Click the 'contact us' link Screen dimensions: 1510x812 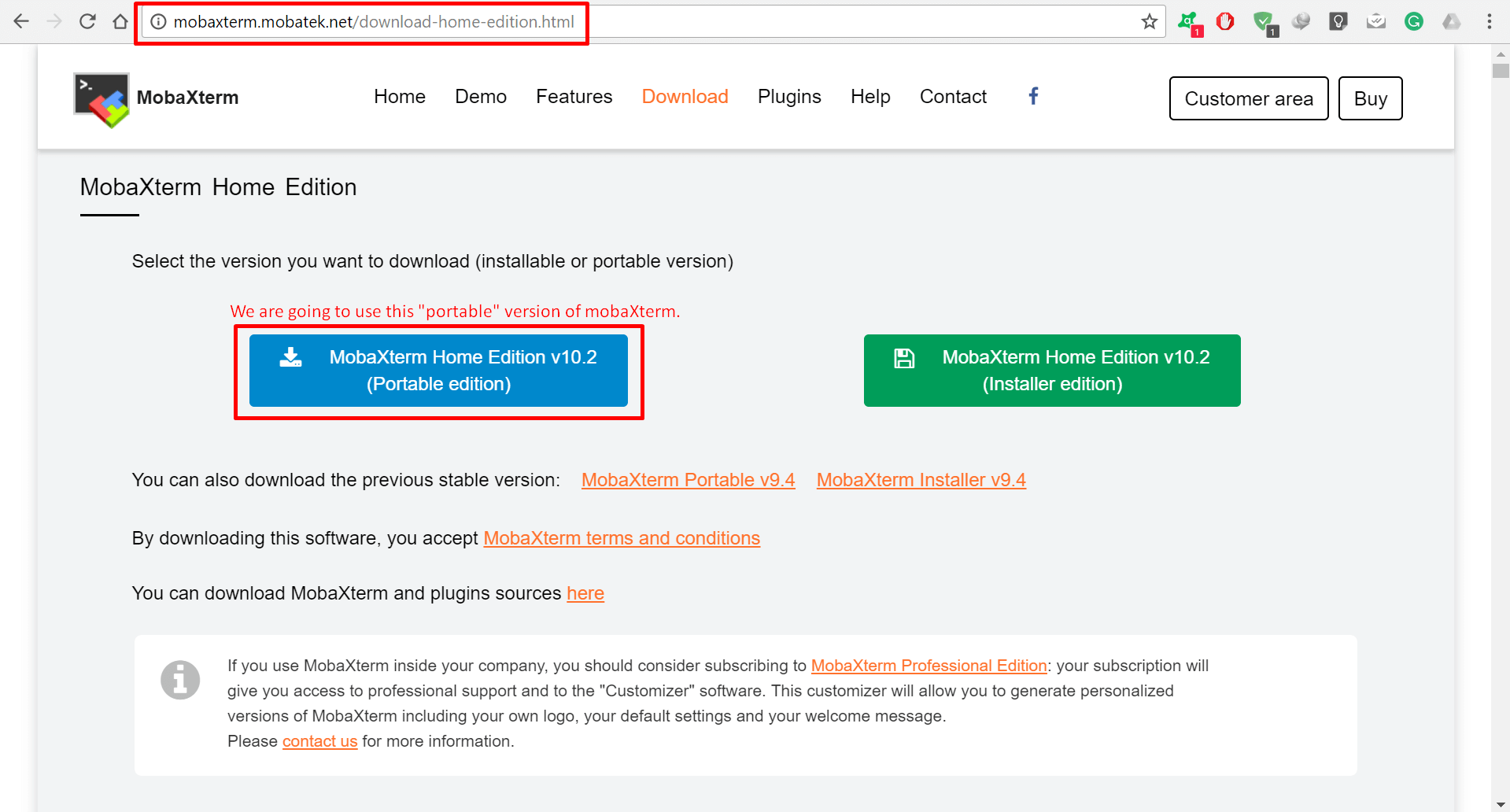(x=319, y=741)
